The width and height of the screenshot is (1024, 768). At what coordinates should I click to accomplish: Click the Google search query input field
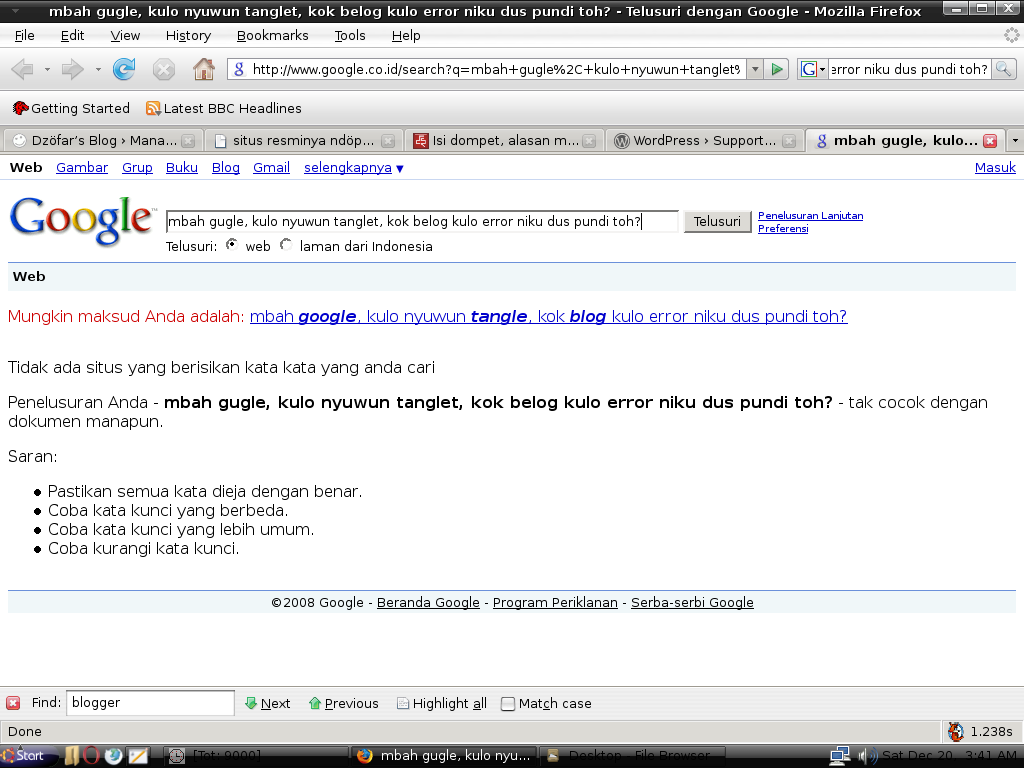422,221
